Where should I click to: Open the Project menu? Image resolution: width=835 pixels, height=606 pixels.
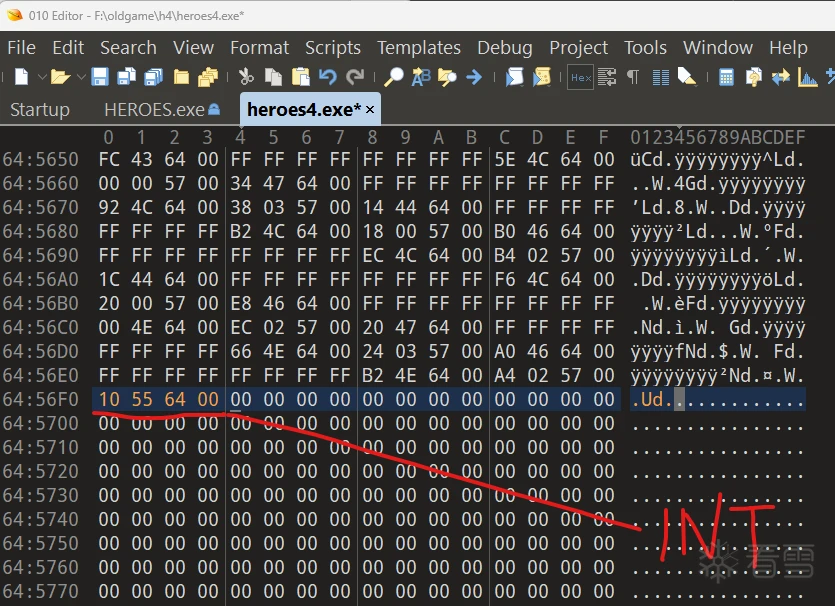click(578, 48)
